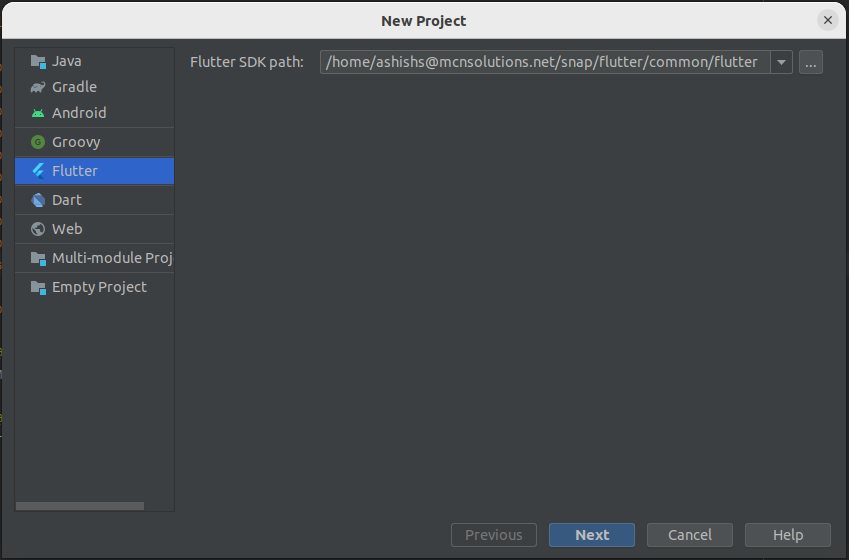
Task: Click the Java folder icon
Action: (x=38, y=61)
